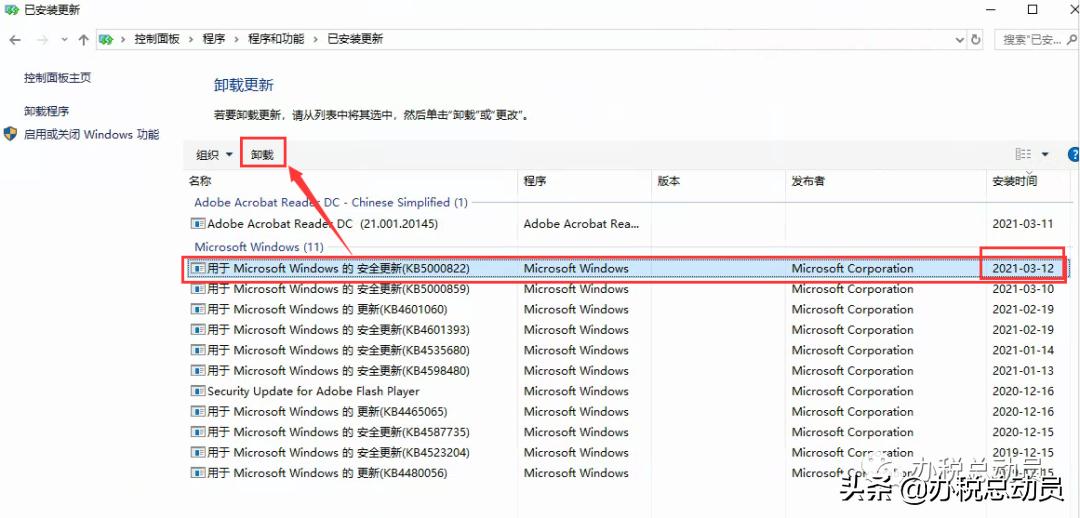Image resolution: width=1080 pixels, height=518 pixels.
Task: Click the icon of KB4601393 entry
Action: (x=198, y=330)
